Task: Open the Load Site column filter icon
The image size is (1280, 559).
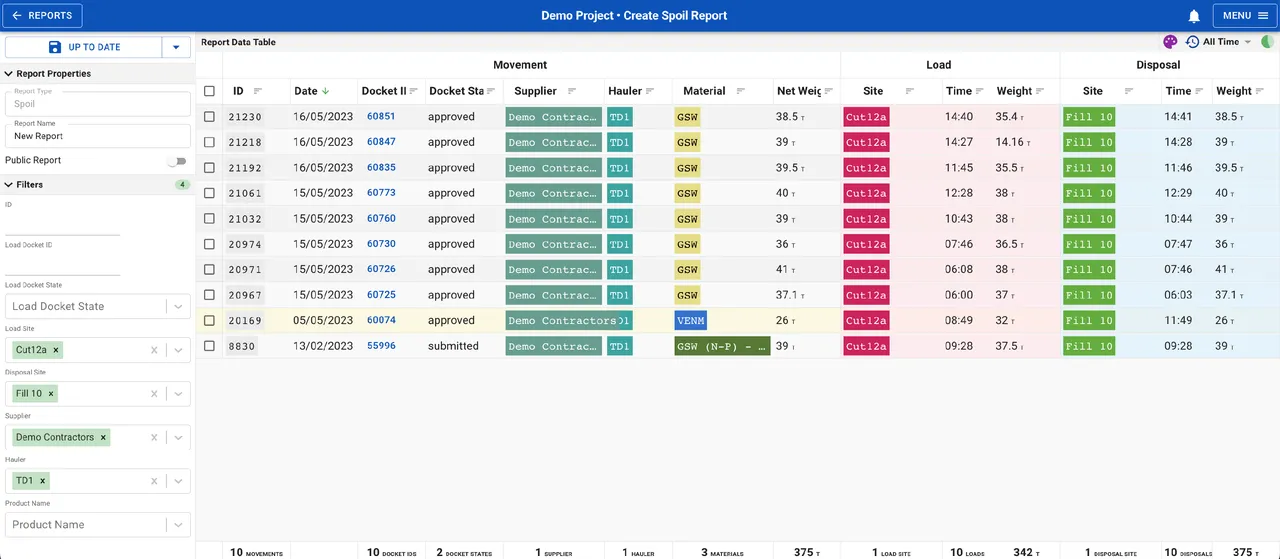Action: click(910, 91)
